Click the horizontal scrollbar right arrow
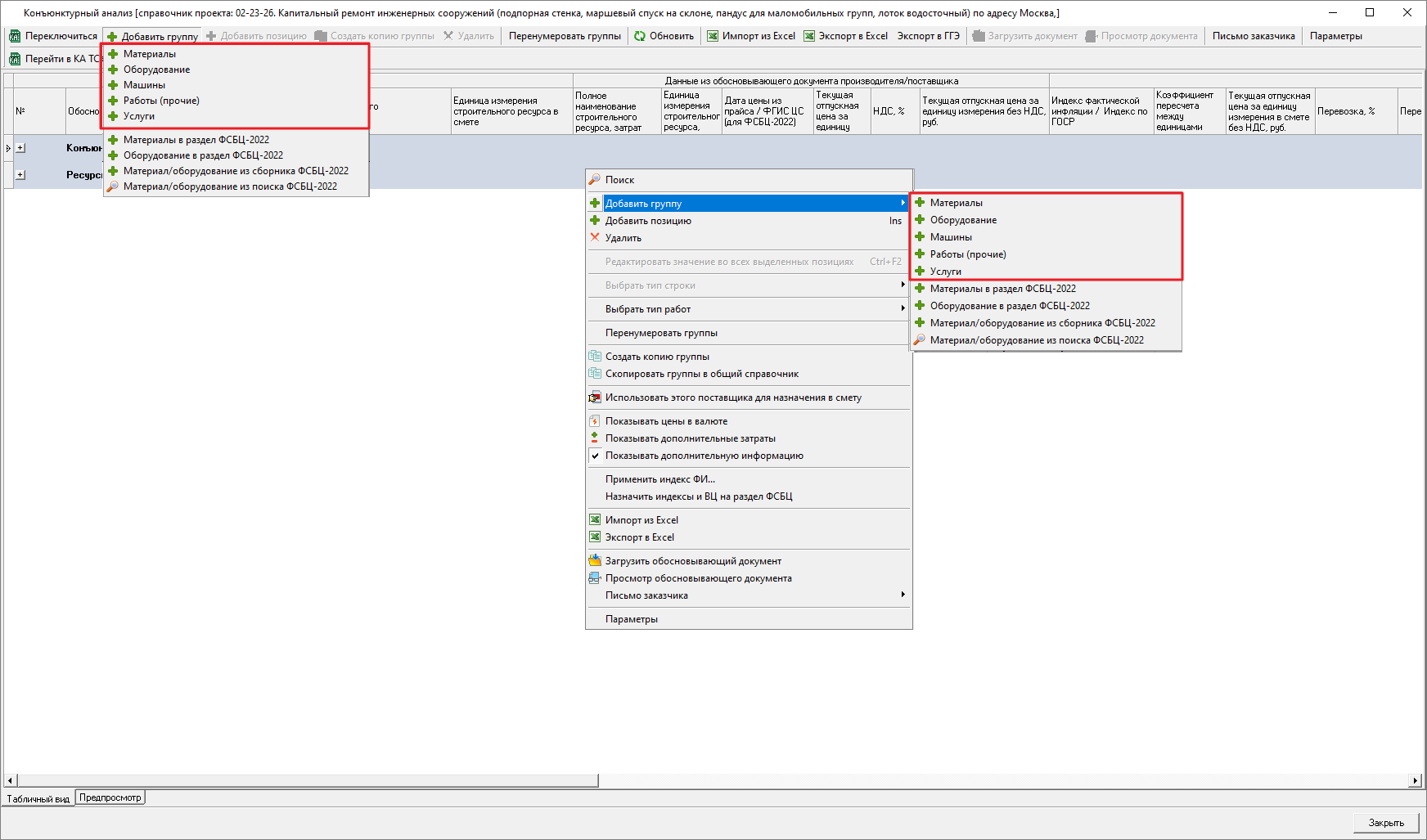The image size is (1427, 840). click(1415, 780)
